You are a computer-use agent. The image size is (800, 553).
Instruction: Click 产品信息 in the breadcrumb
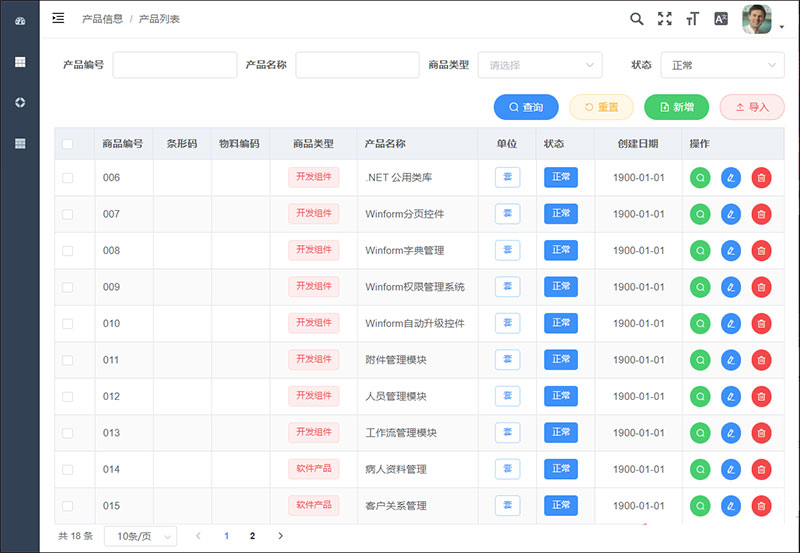(x=102, y=19)
